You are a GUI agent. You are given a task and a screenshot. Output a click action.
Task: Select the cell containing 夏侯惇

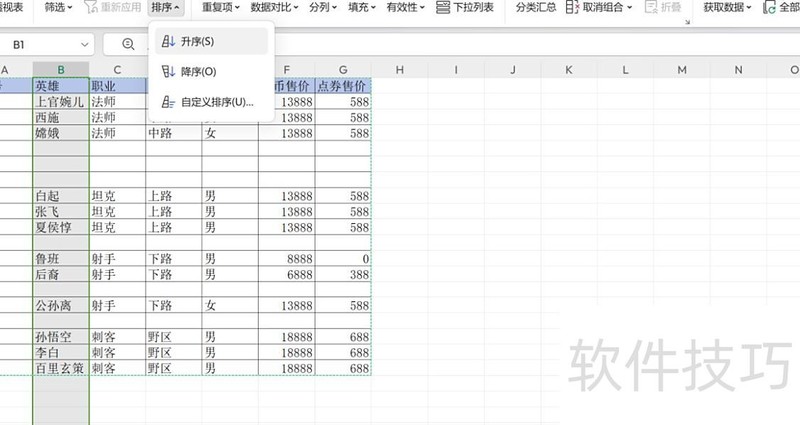[x=61, y=227]
